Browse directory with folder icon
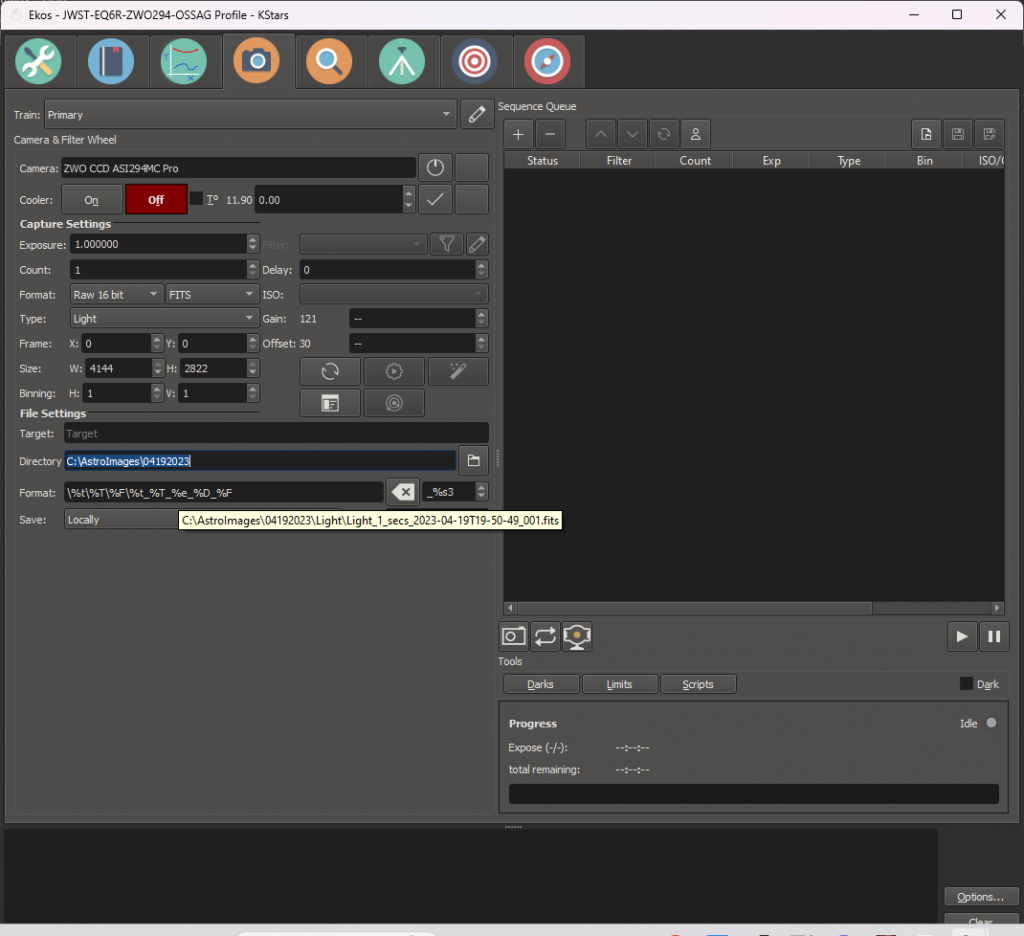Viewport: 1024px width, 936px height. pos(473,460)
